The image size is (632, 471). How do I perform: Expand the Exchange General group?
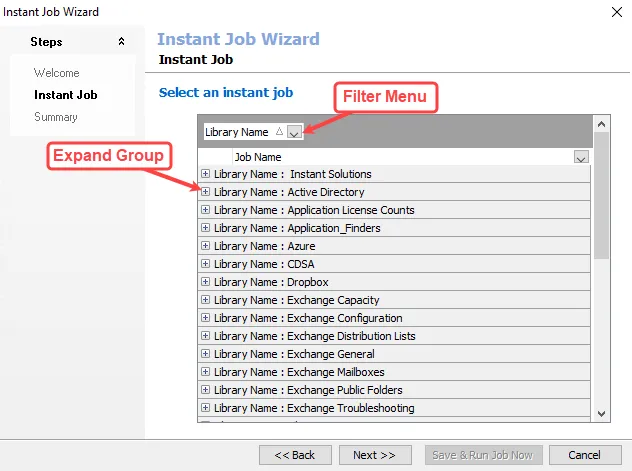206,354
